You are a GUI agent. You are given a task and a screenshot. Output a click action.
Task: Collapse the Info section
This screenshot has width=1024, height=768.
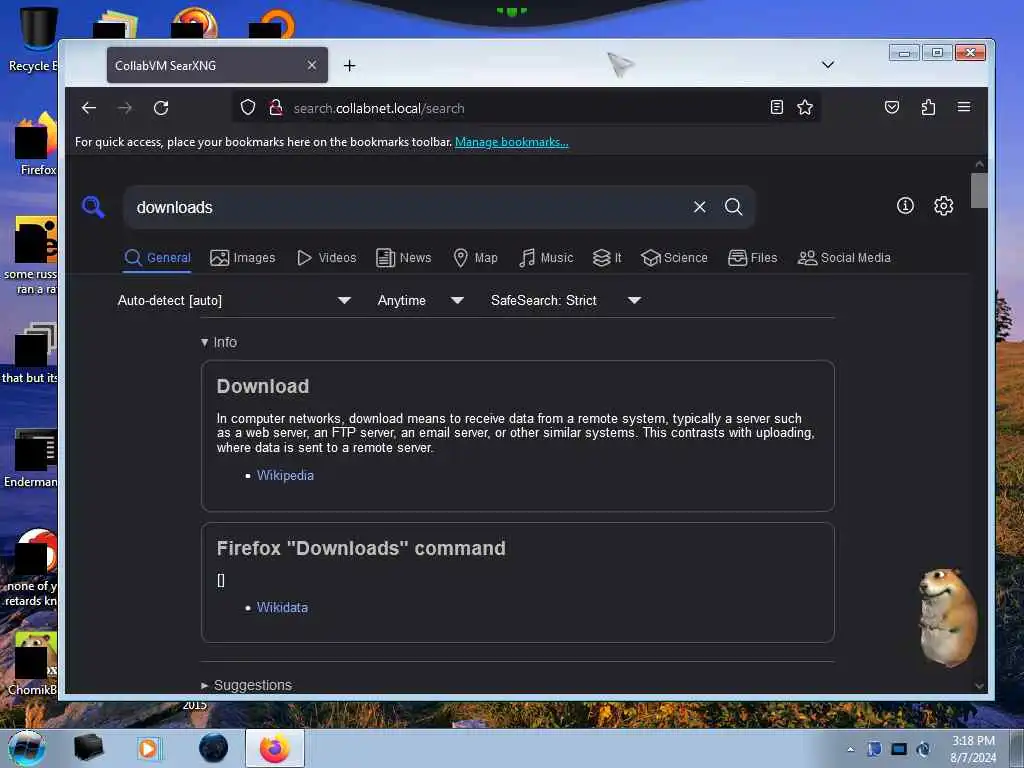[x=219, y=342]
